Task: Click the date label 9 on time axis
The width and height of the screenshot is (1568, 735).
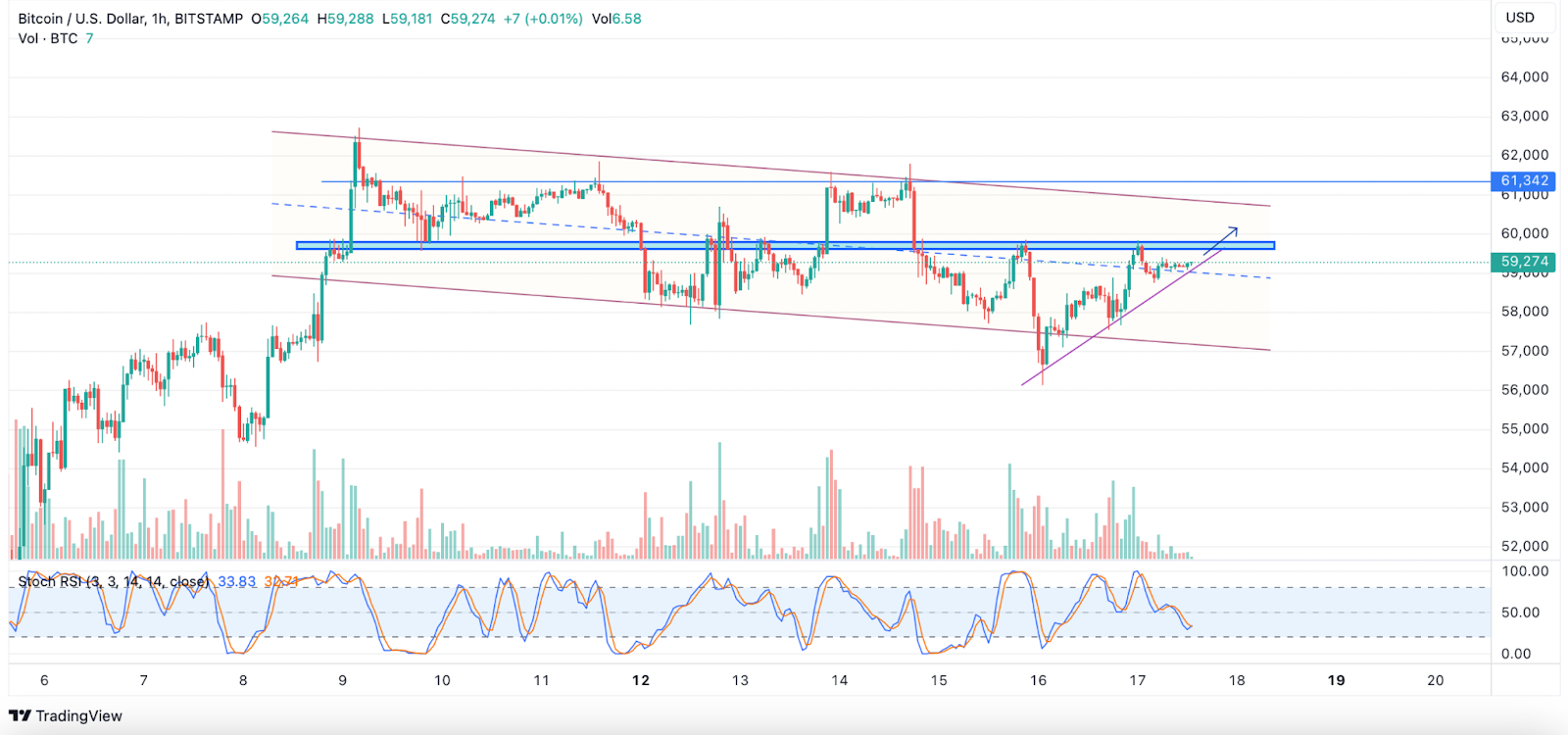Action: tap(343, 680)
